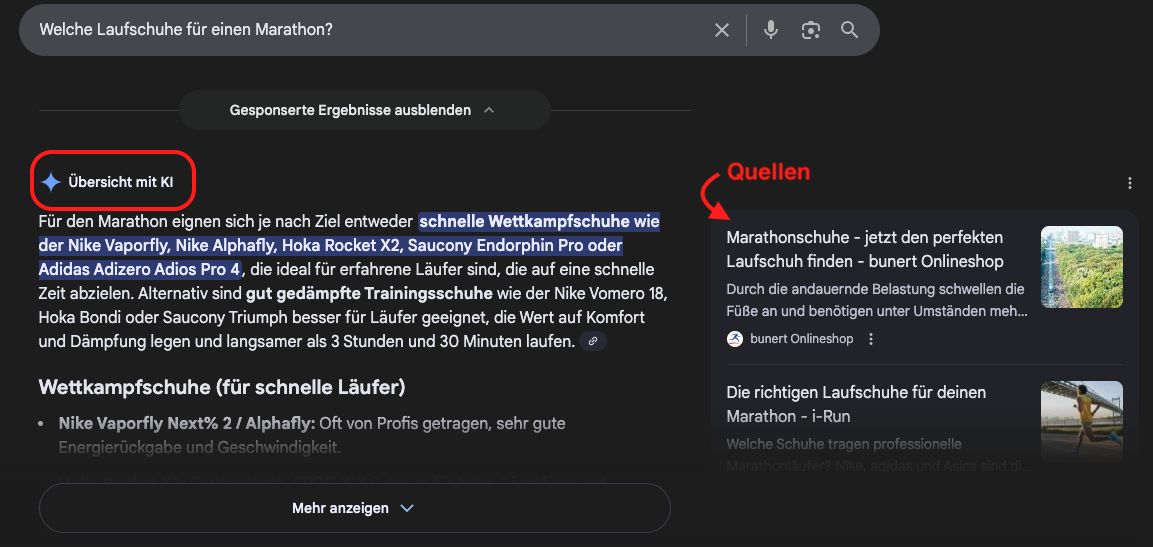This screenshot has height=547, width=1153.
Task: Open image search via the camera lens icon
Action: (x=810, y=30)
